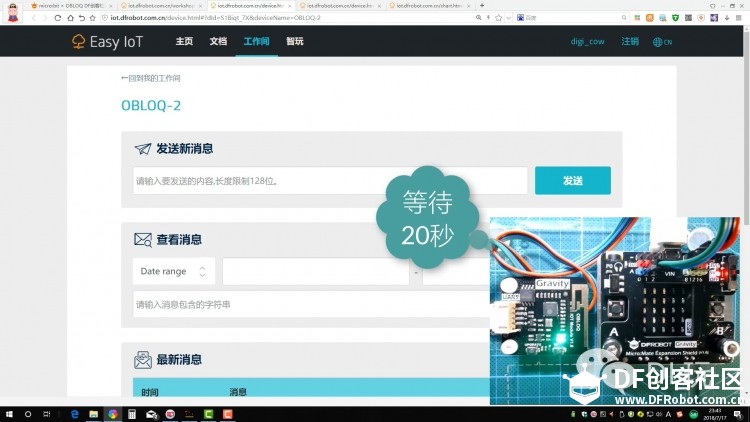750x422 pixels.
Task: Click the 最新消息 latest messages icon
Action: click(x=143, y=360)
